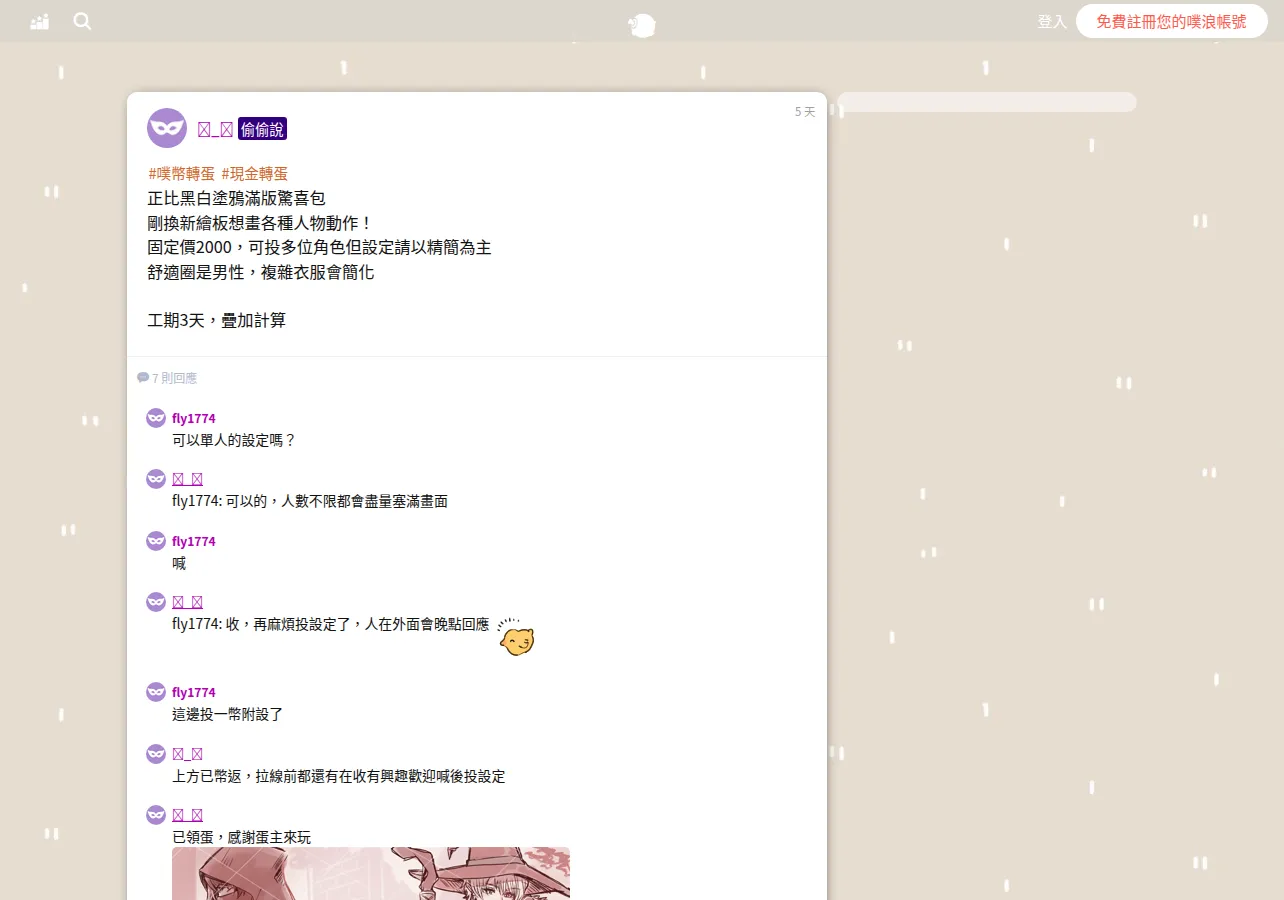Click the speech bubble icon beside 7 則回應
Viewport: 1284px width, 900px height.
pyautogui.click(x=143, y=378)
